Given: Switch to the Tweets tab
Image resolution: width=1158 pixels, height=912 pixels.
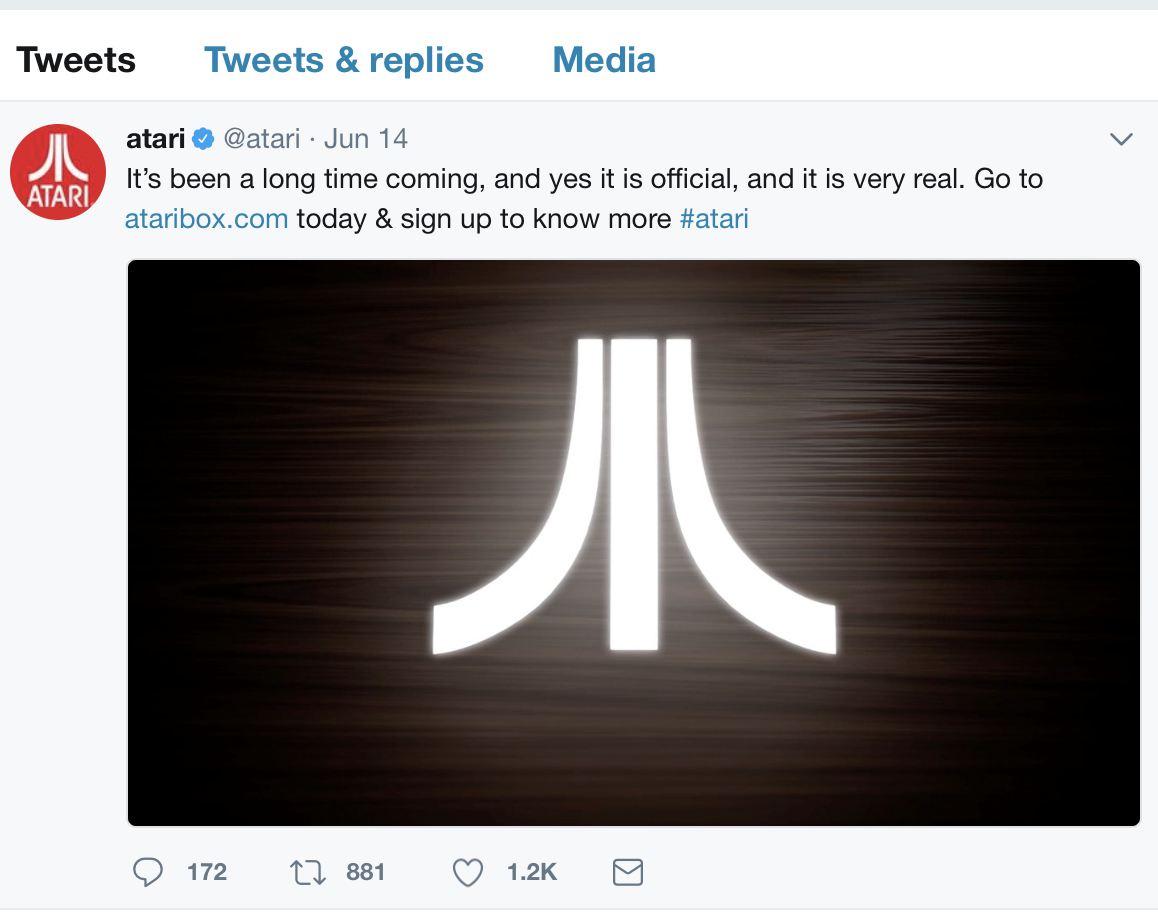Looking at the screenshot, I should 76,60.
